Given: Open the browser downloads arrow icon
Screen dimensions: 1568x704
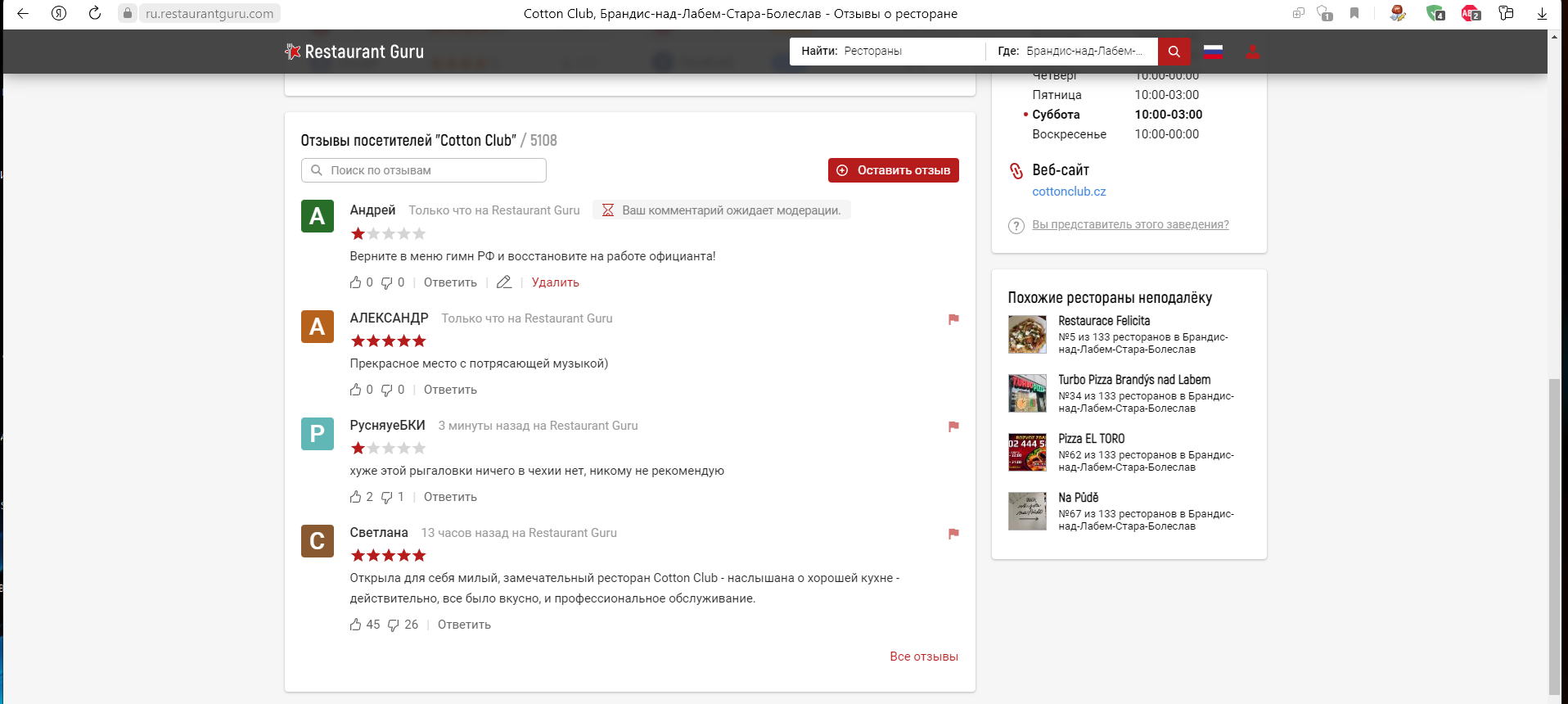Looking at the screenshot, I should [1542, 13].
